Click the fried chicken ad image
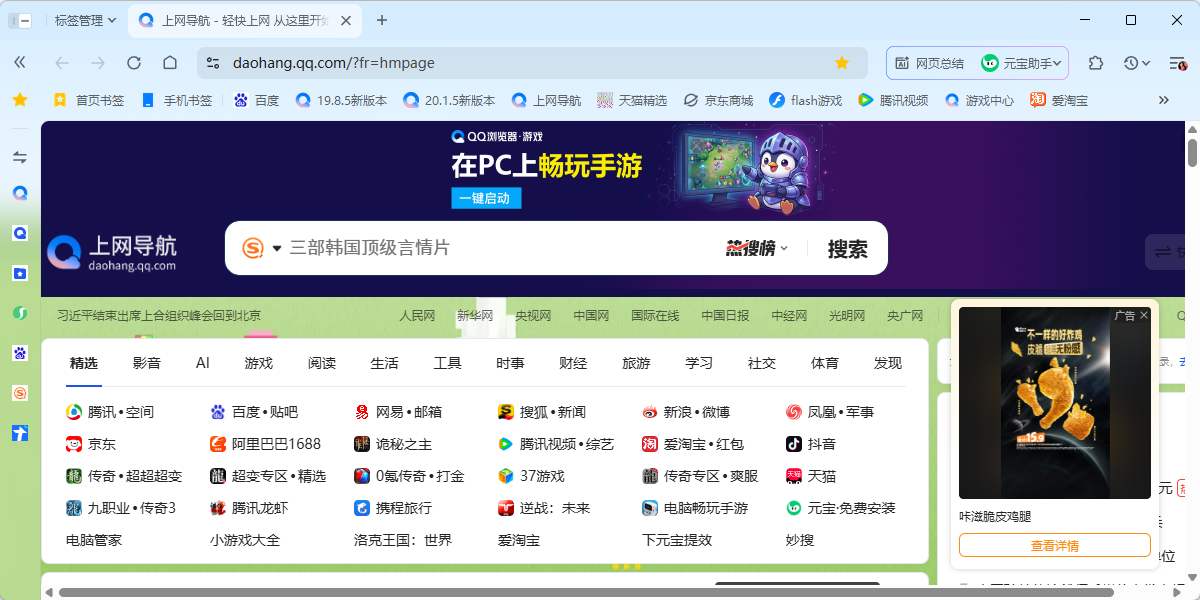The height and width of the screenshot is (600, 1200). 1055,402
